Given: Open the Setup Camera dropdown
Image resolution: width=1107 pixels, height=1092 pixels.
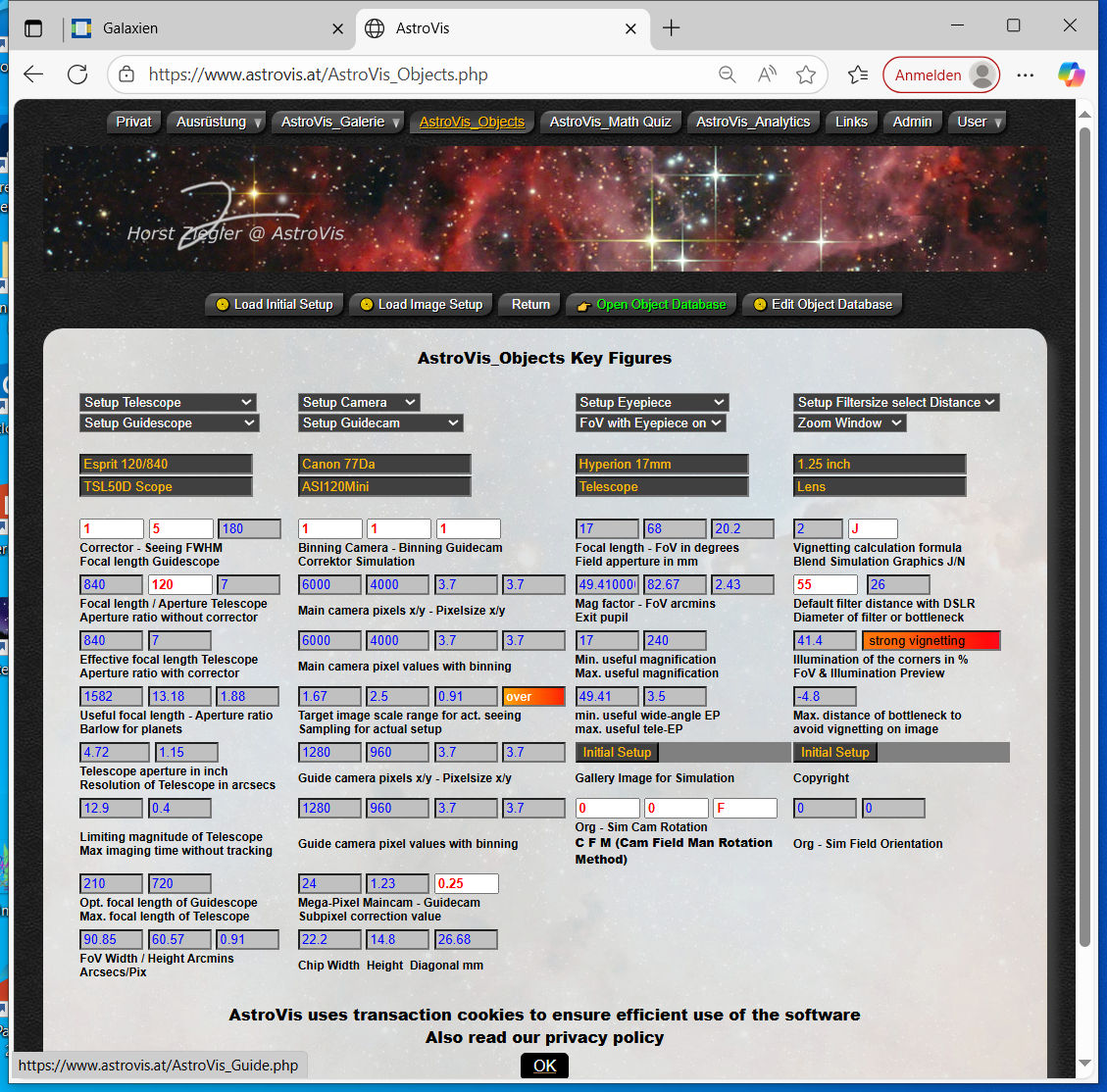Looking at the screenshot, I should click(x=359, y=402).
